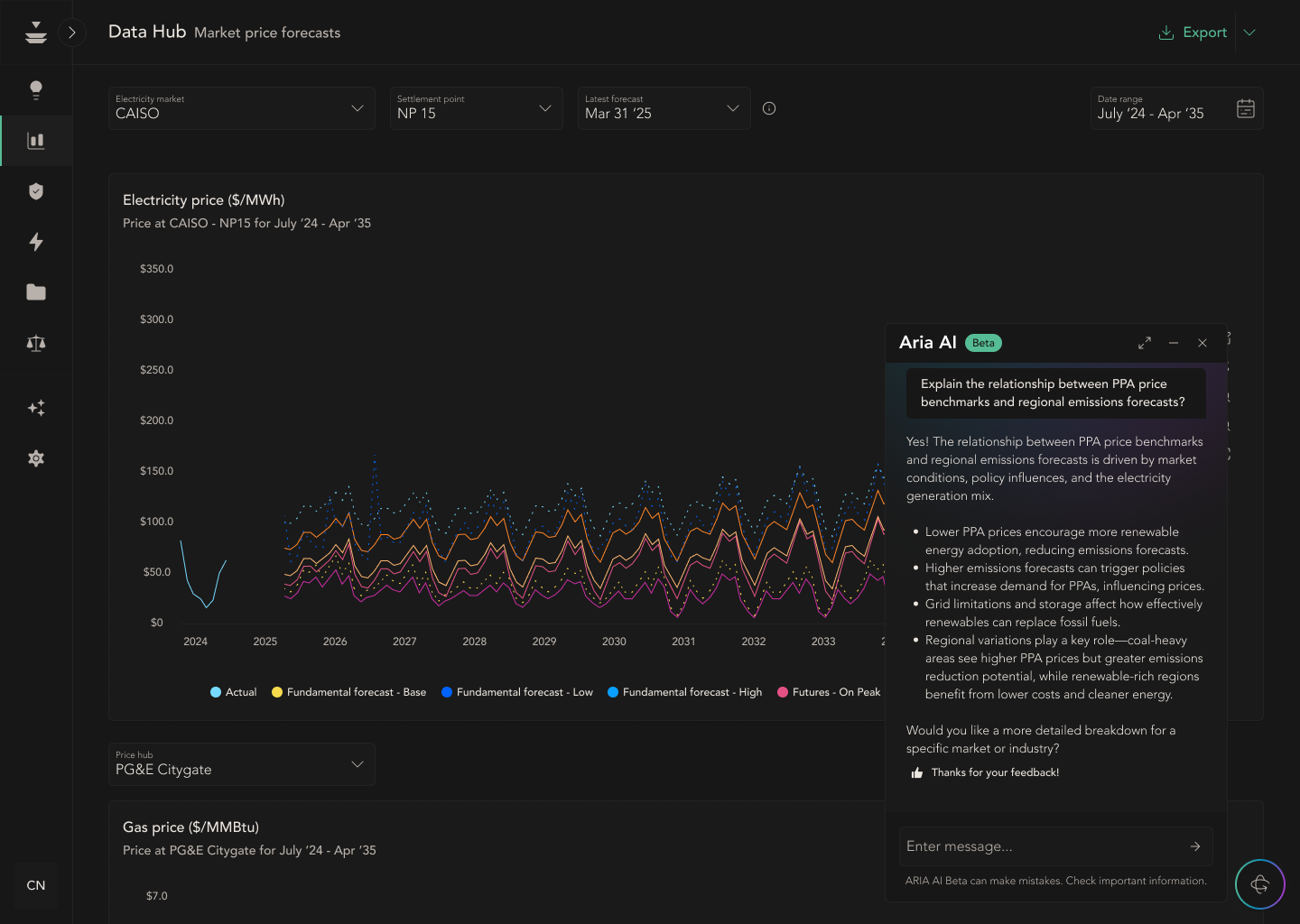This screenshot has width=1300, height=924.
Task: Select the lightning bolt energy icon
Action: pyautogui.click(x=36, y=242)
